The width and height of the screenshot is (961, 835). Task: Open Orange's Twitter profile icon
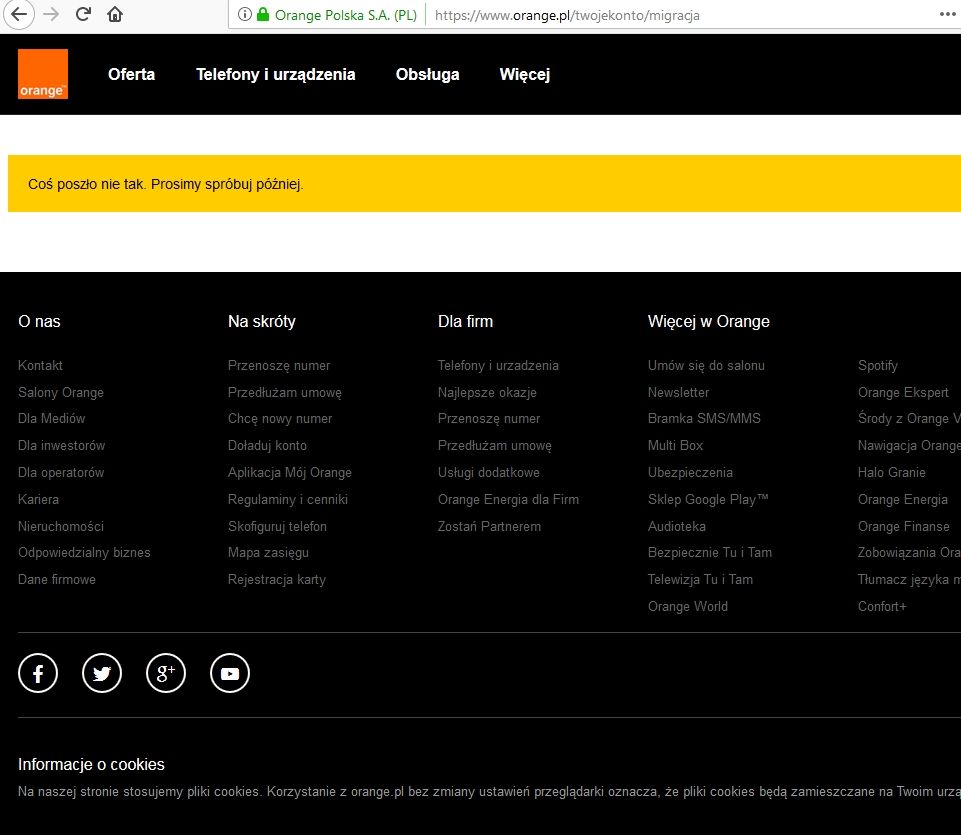102,674
